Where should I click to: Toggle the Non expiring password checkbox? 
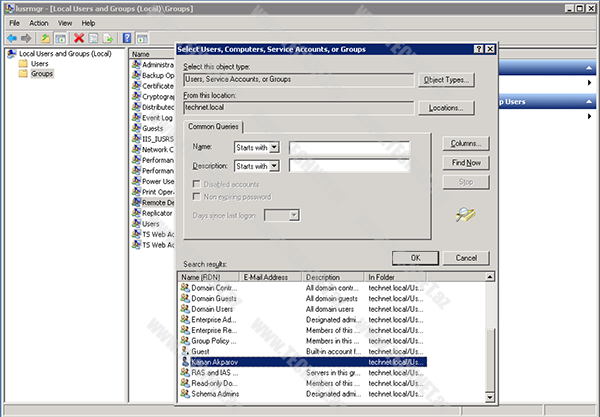pos(196,197)
